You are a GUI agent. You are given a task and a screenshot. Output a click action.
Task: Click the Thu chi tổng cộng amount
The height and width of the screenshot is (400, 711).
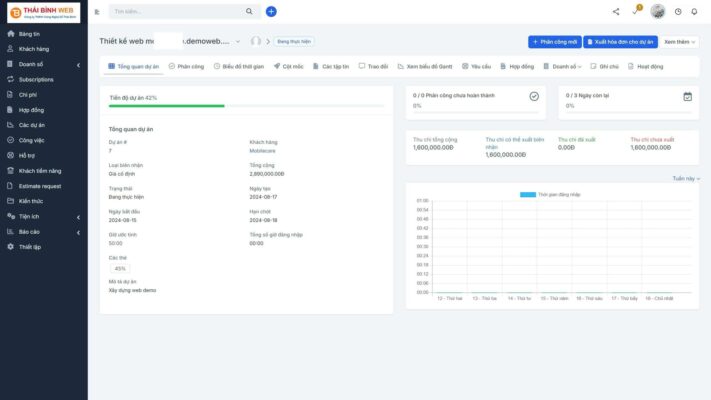433,147
